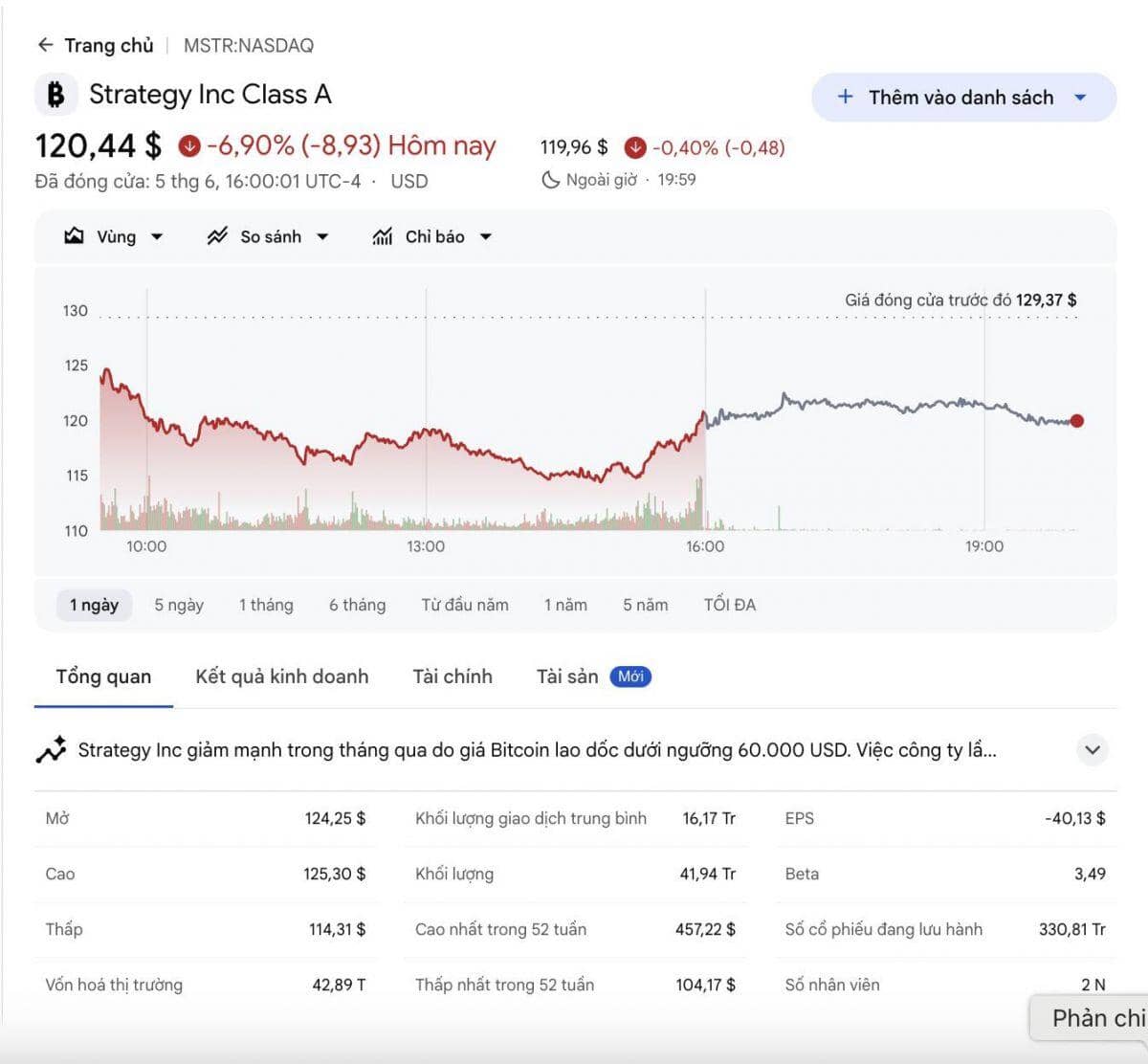The image size is (1148, 1064).
Task: Select the 1 ngày time range
Action: 94,605
